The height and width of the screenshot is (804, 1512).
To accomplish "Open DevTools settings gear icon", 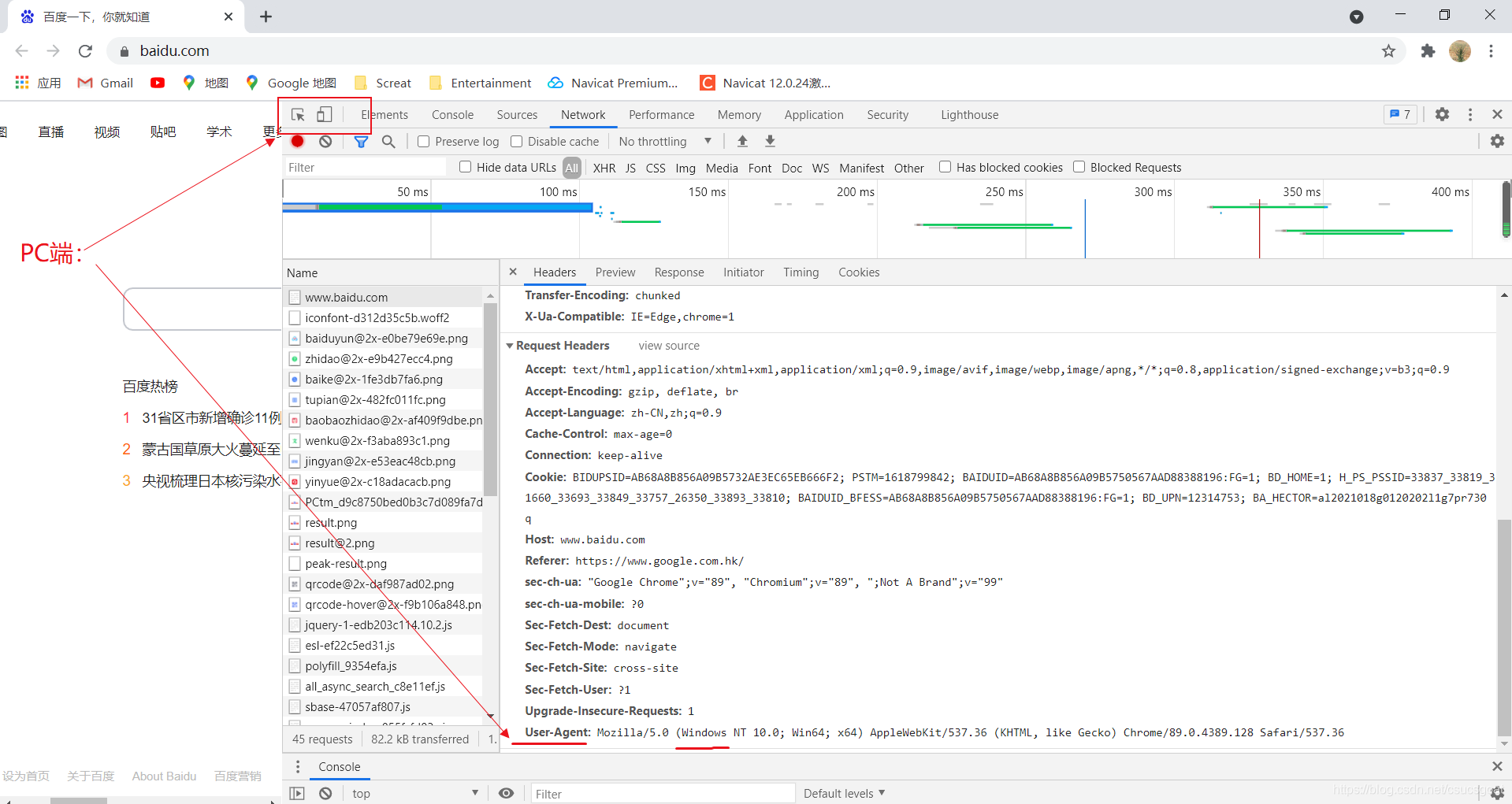I will click(1442, 114).
